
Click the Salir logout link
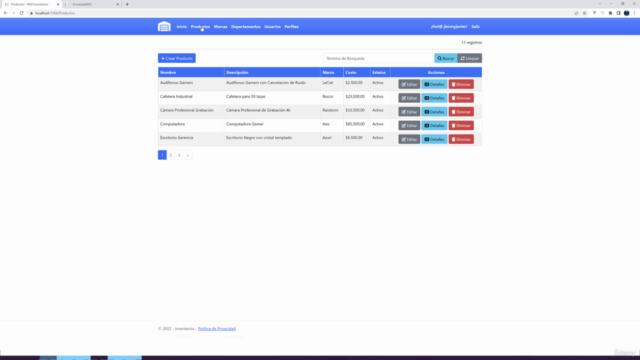476,27
